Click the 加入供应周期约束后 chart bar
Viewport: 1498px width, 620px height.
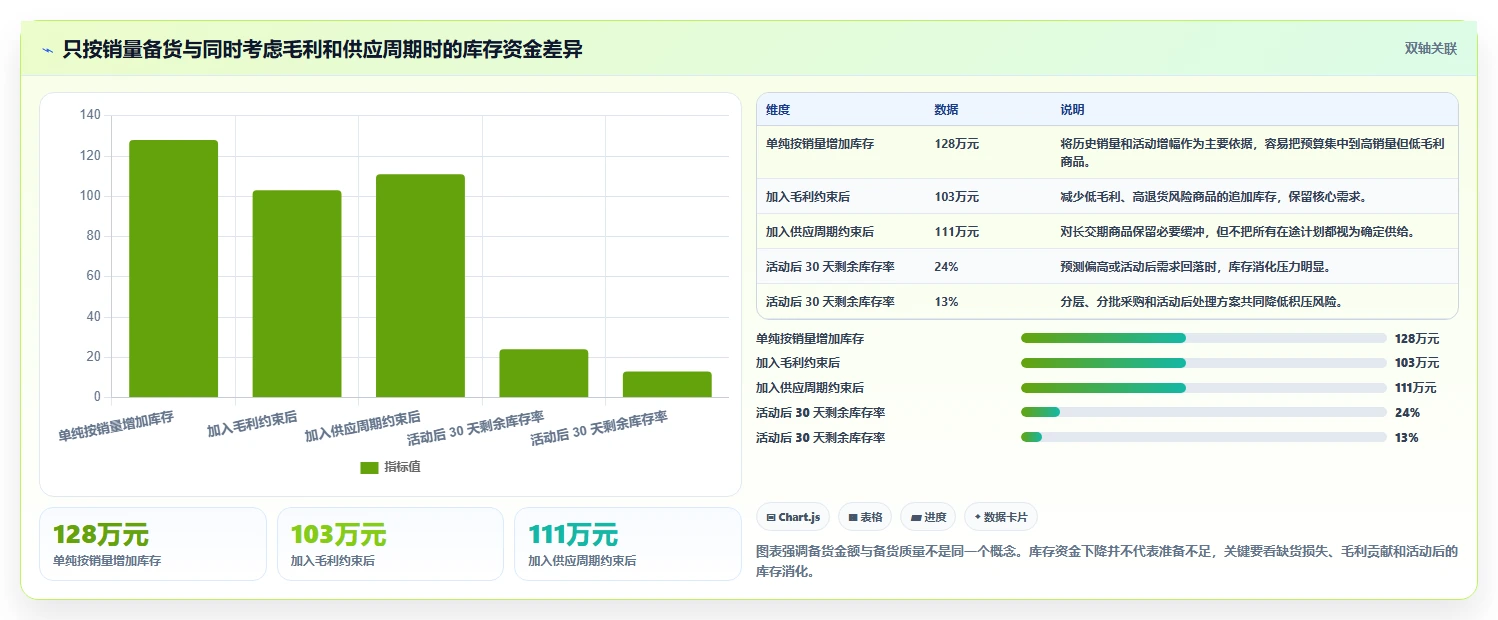click(x=420, y=286)
